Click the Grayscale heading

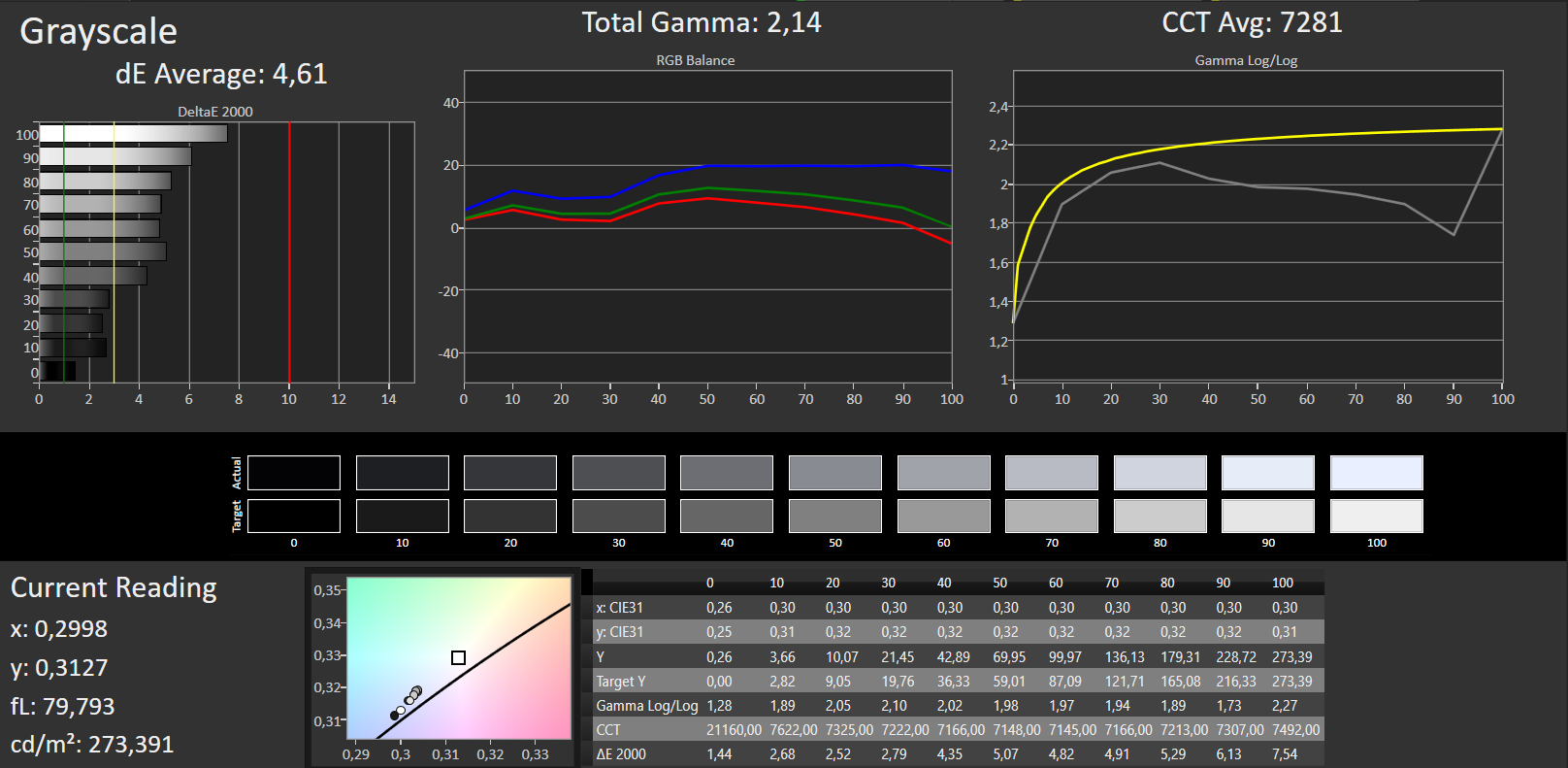coord(99,31)
